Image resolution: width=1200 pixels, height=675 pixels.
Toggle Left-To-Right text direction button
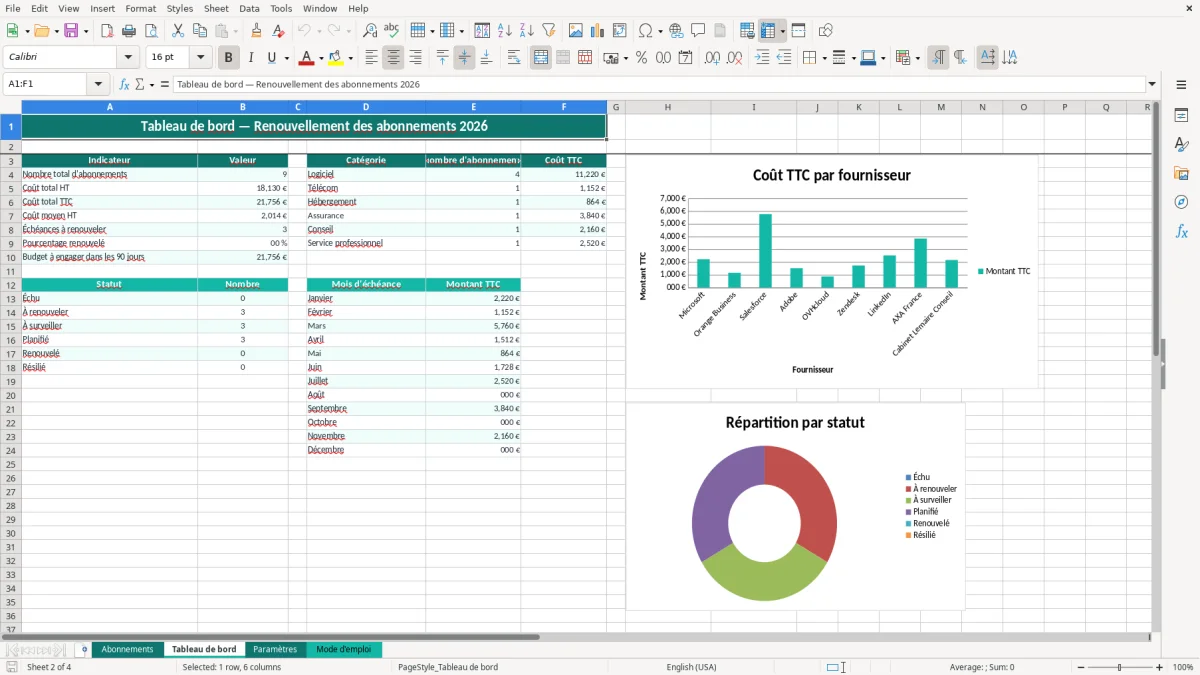coord(937,58)
